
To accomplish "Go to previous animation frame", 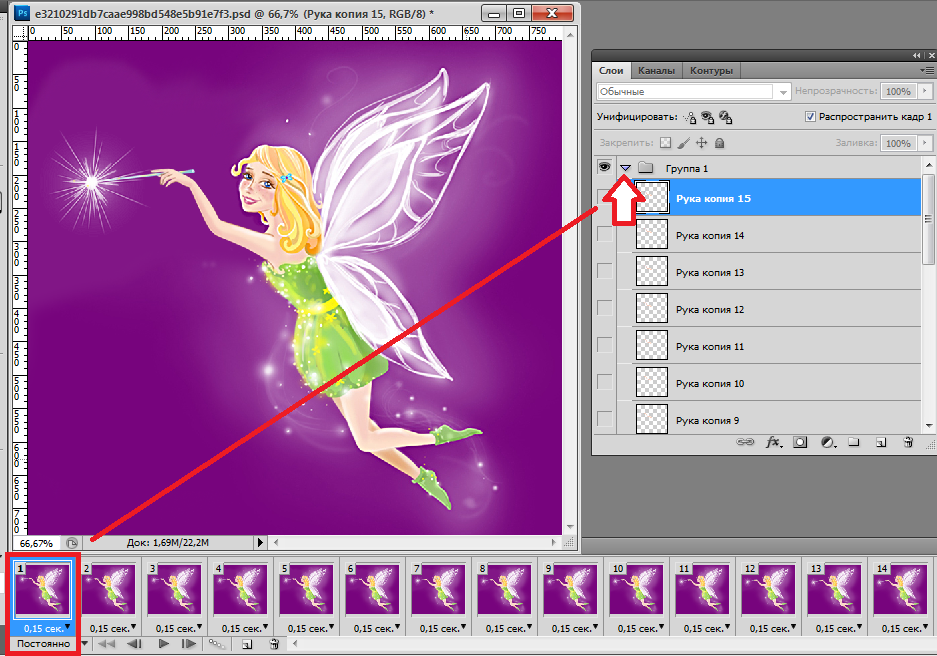I will (135, 643).
